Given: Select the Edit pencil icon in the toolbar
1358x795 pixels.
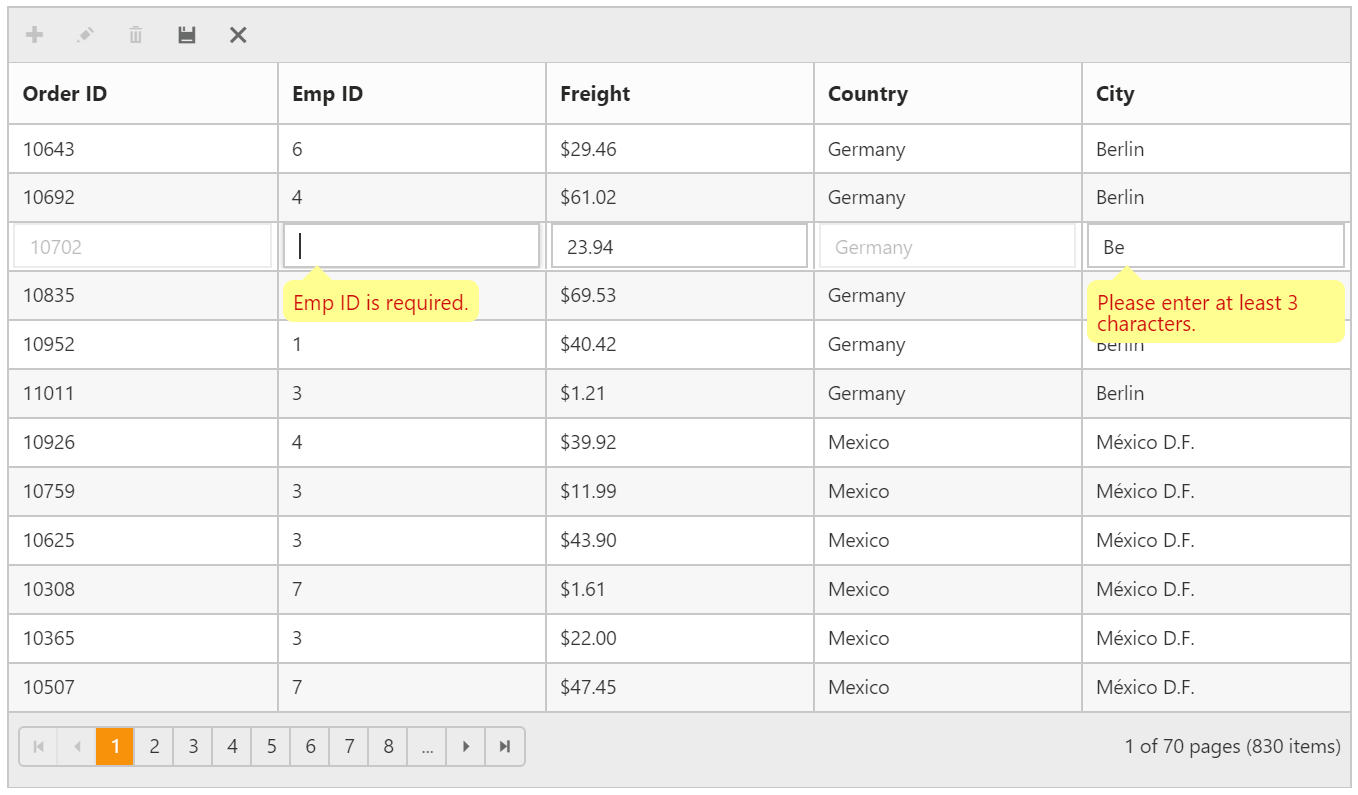Looking at the screenshot, I should [85, 34].
